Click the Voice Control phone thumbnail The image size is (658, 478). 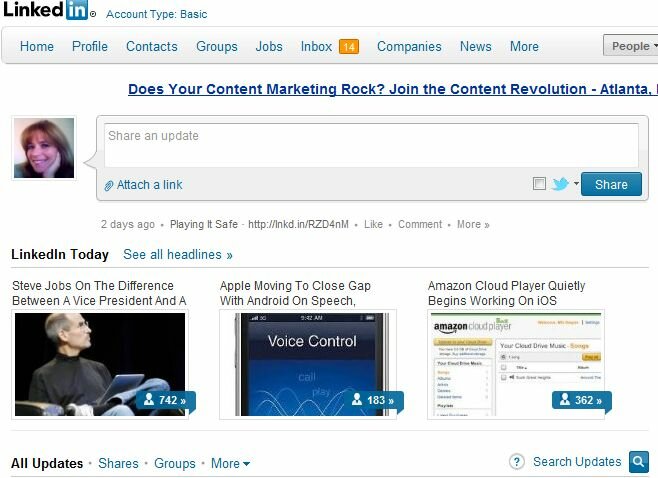309,364
